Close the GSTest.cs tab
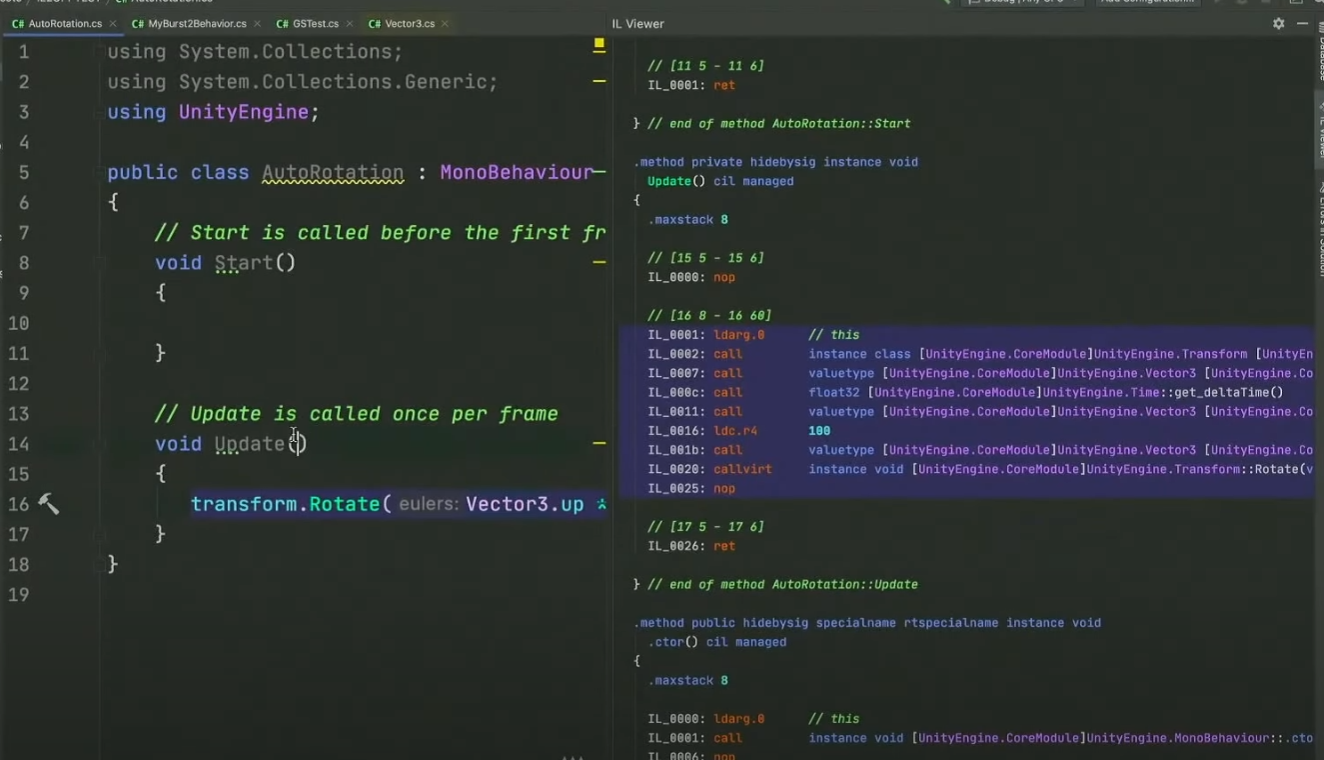The height and width of the screenshot is (760, 1324). click(349, 23)
